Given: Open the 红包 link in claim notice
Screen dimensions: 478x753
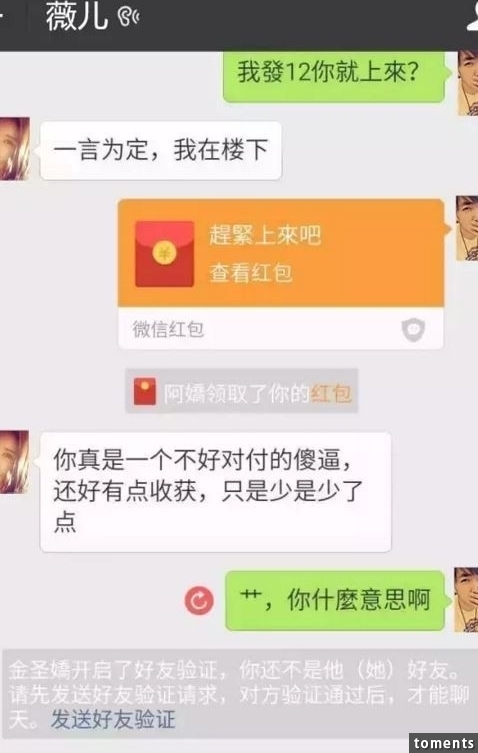Looking at the screenshot, I should [x=331, y=394].
